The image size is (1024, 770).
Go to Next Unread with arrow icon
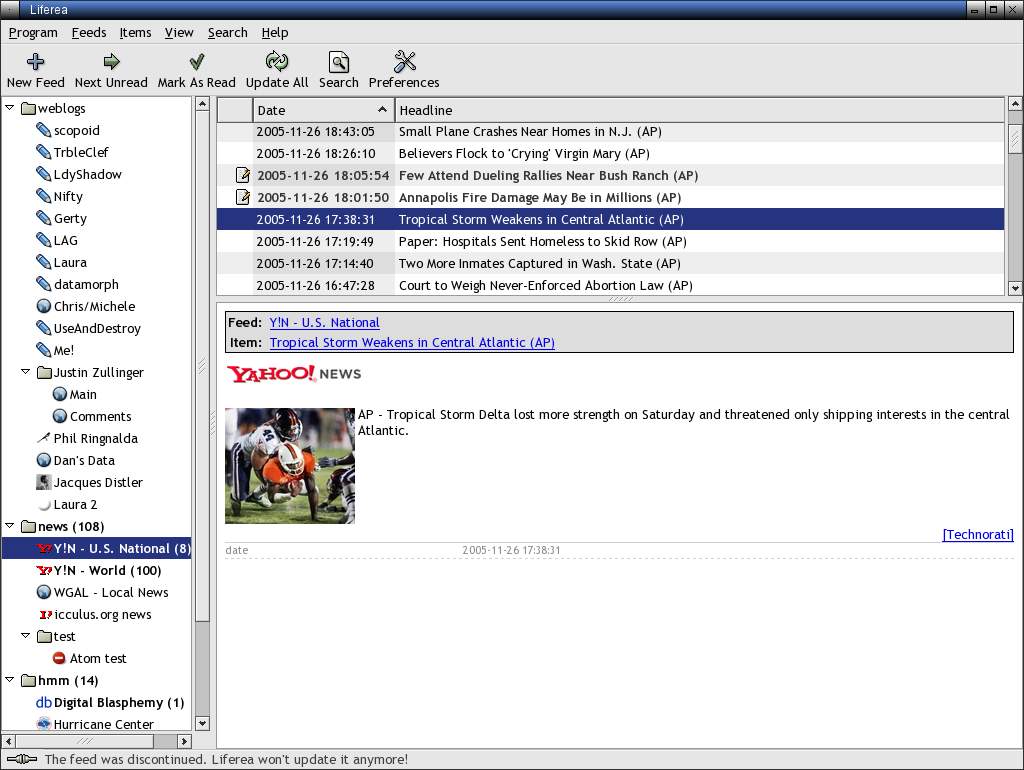(112, 62)
